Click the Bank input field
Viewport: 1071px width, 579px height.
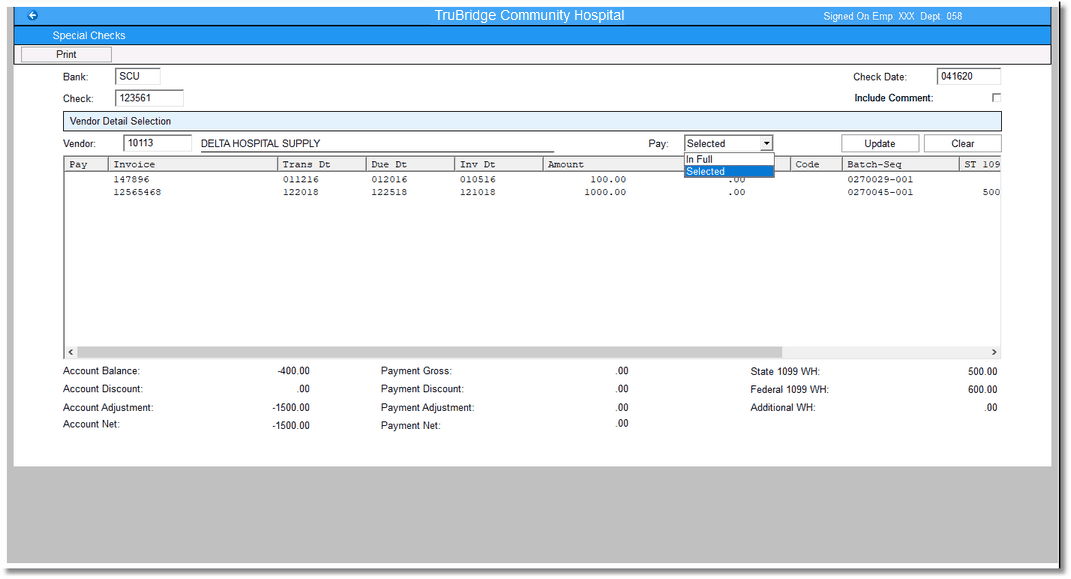click(137, 76)
